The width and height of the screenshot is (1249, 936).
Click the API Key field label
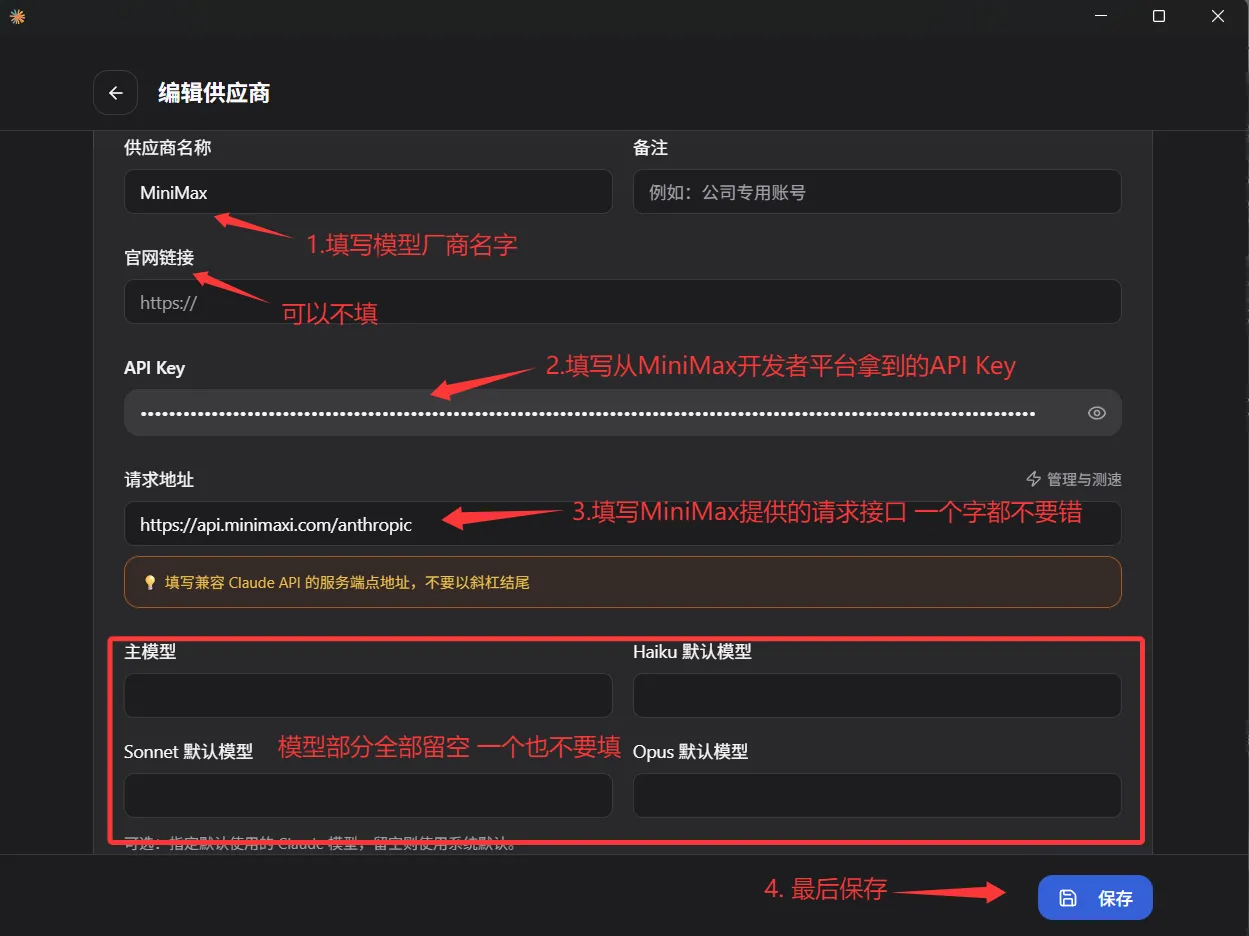(x=154, y=368)
